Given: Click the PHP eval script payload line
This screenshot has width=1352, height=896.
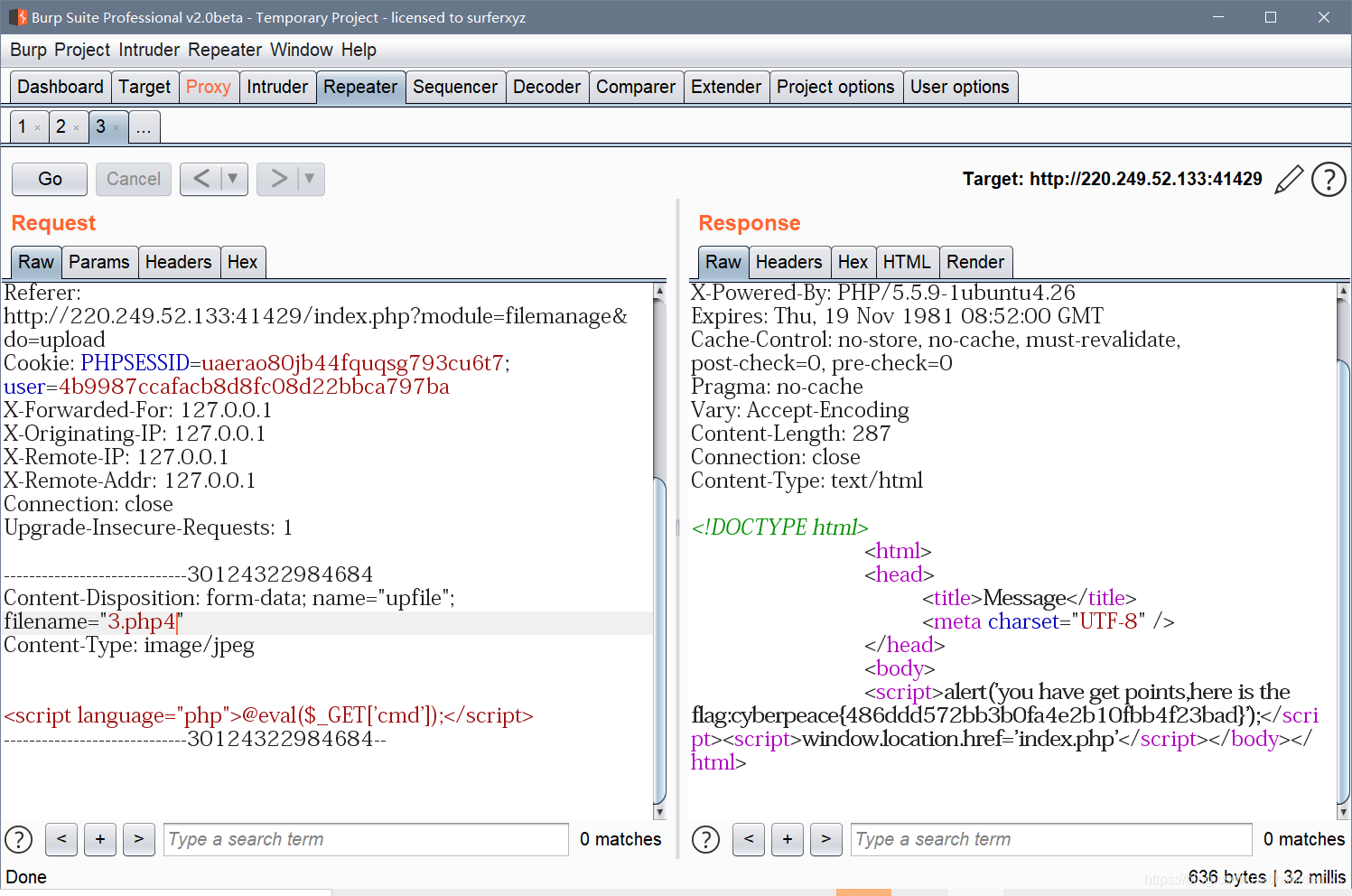Looking at the screenshot, I should tap(269, 715).
